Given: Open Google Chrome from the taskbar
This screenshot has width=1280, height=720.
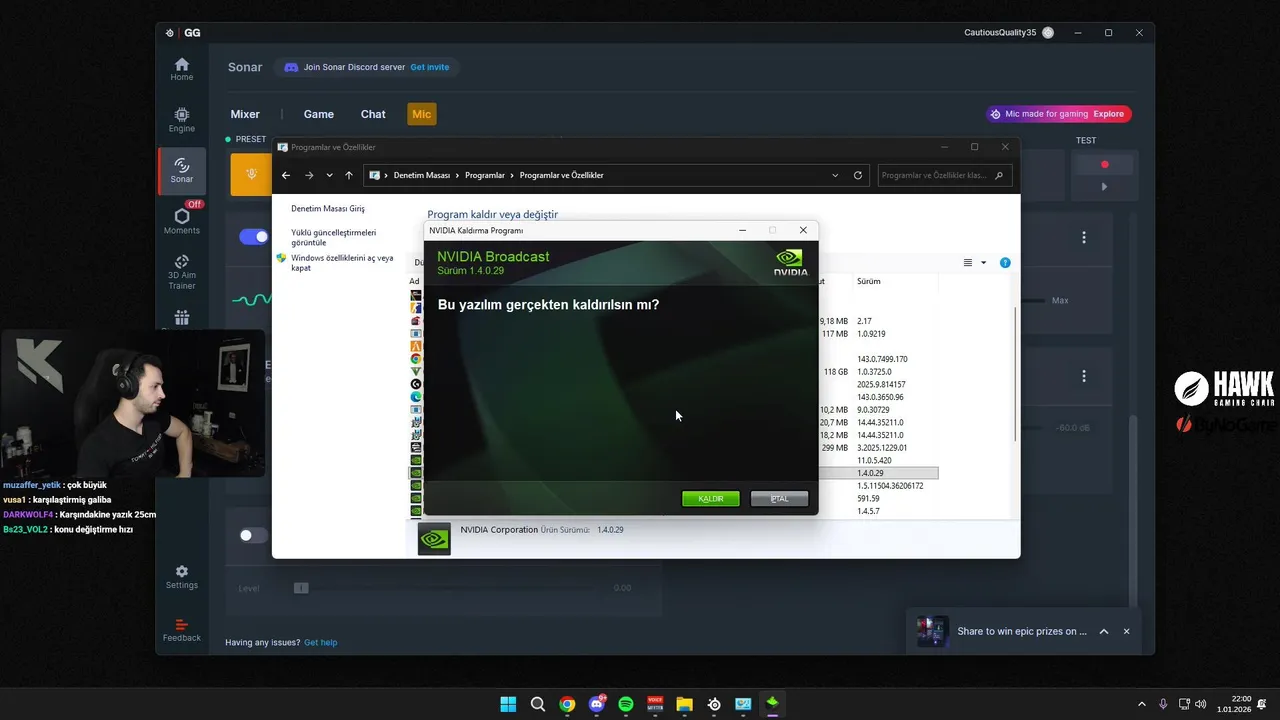Looking at the screenshot, I should point(567,704).
